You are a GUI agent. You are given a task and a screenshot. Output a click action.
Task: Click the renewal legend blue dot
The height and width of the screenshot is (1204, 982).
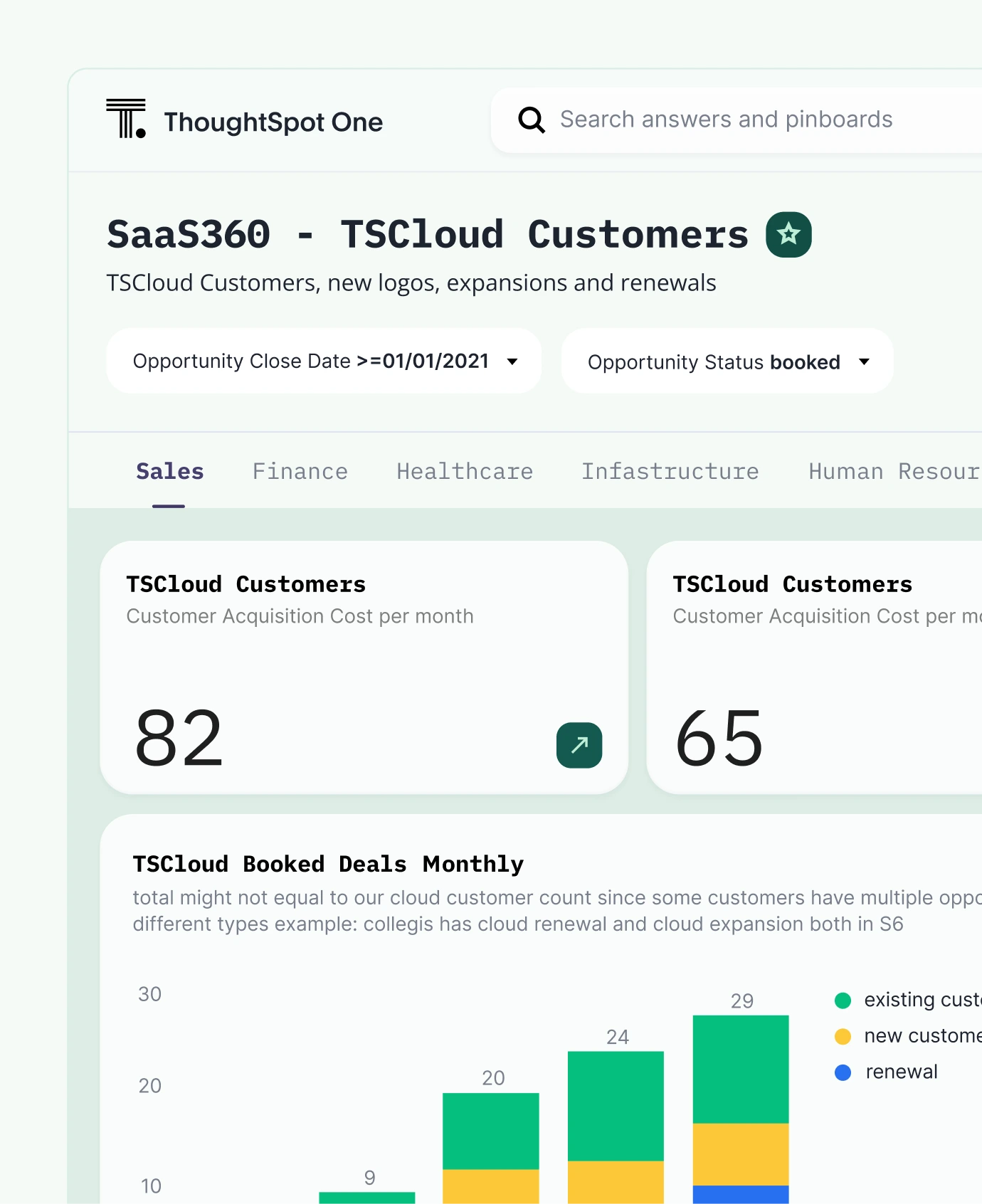(x=843, y=1072)
